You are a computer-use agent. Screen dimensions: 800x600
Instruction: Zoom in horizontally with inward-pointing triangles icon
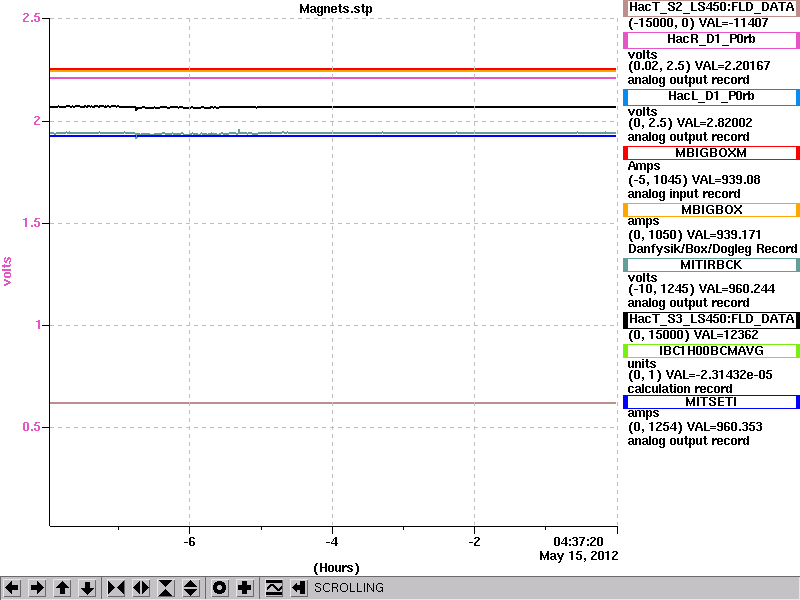[116, 588]
